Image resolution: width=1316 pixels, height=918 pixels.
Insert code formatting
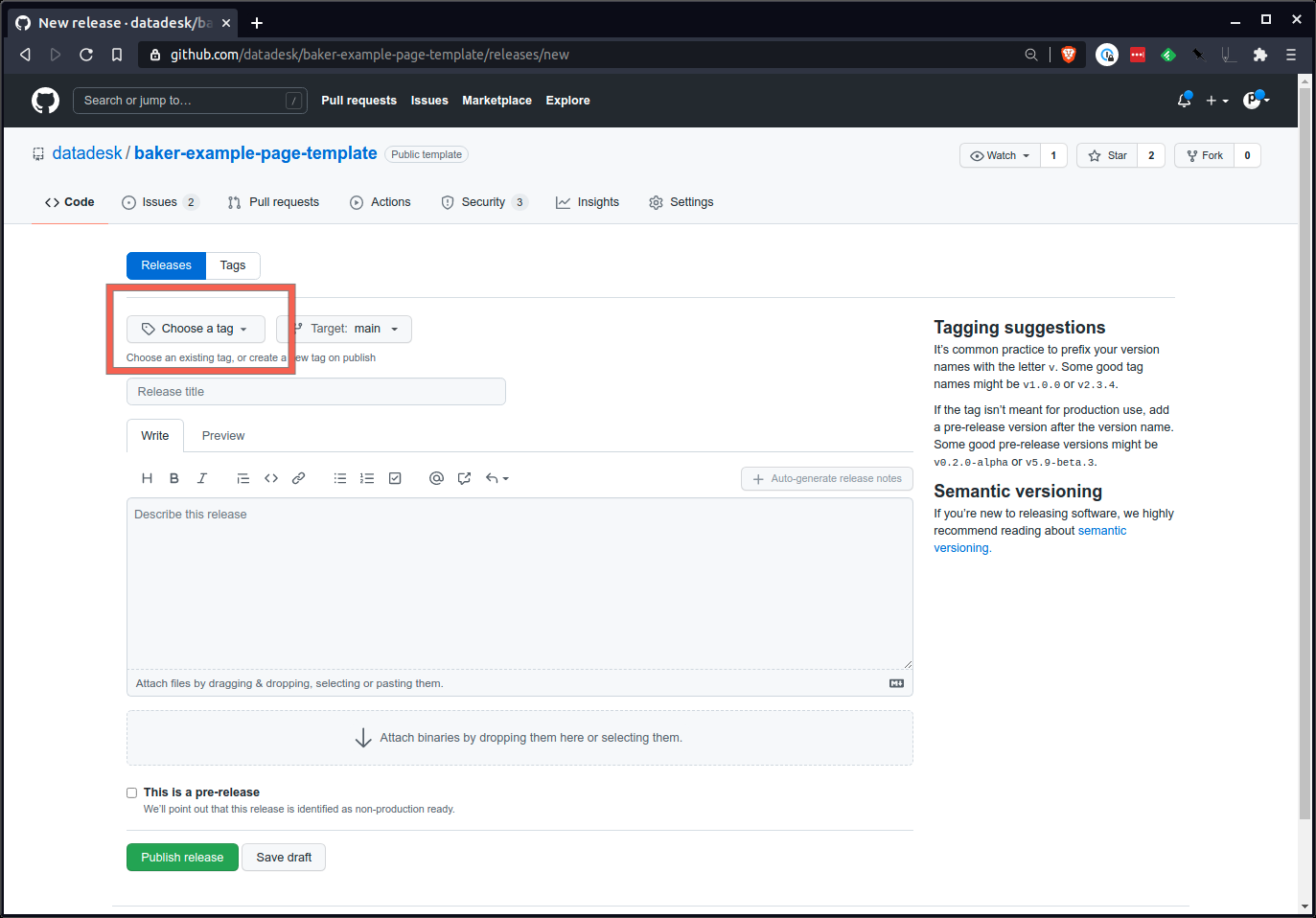click(271, 478)
